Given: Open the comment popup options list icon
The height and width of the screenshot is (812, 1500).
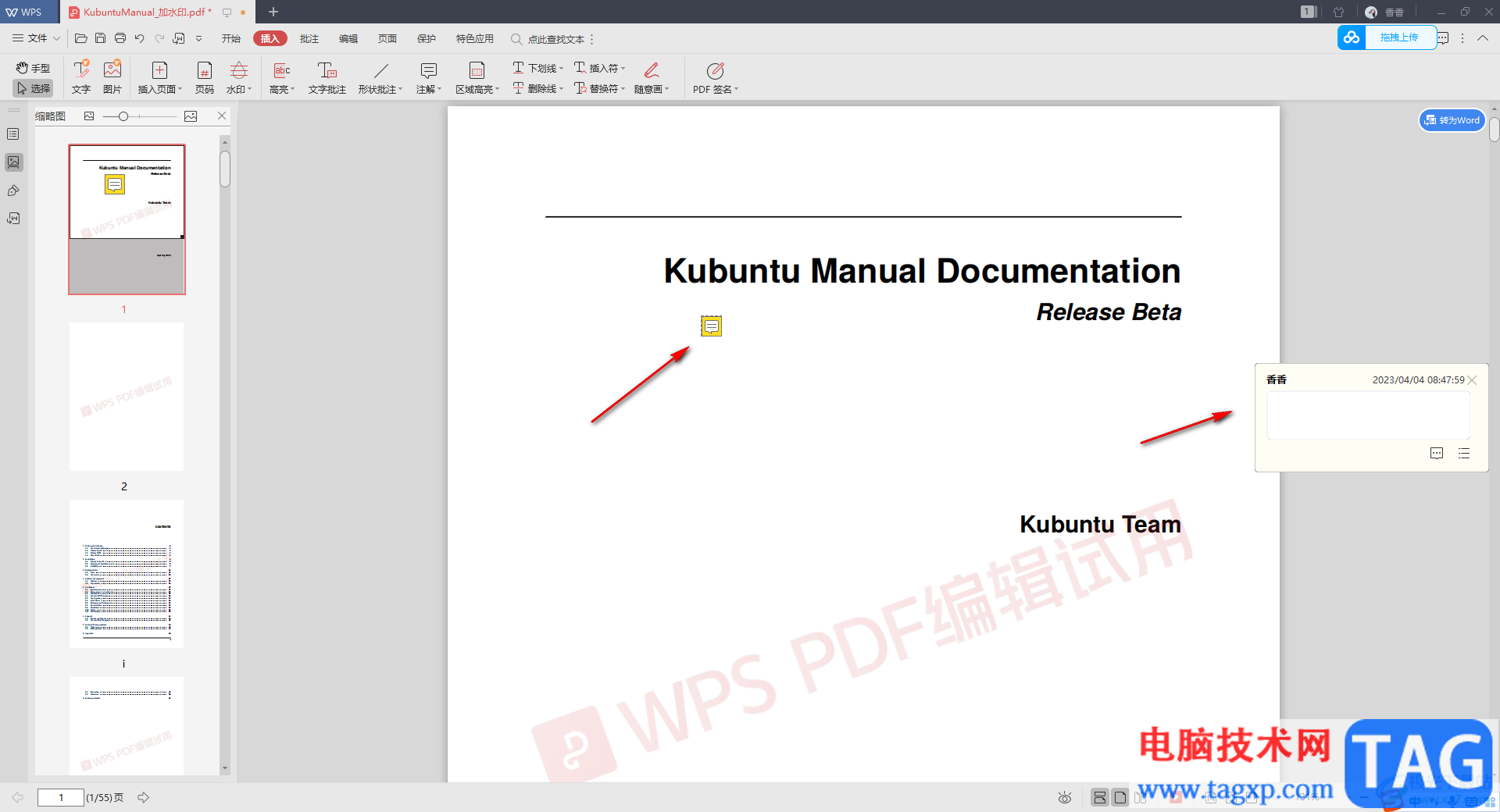Looking at the screenshot, I should [1464, 454].
